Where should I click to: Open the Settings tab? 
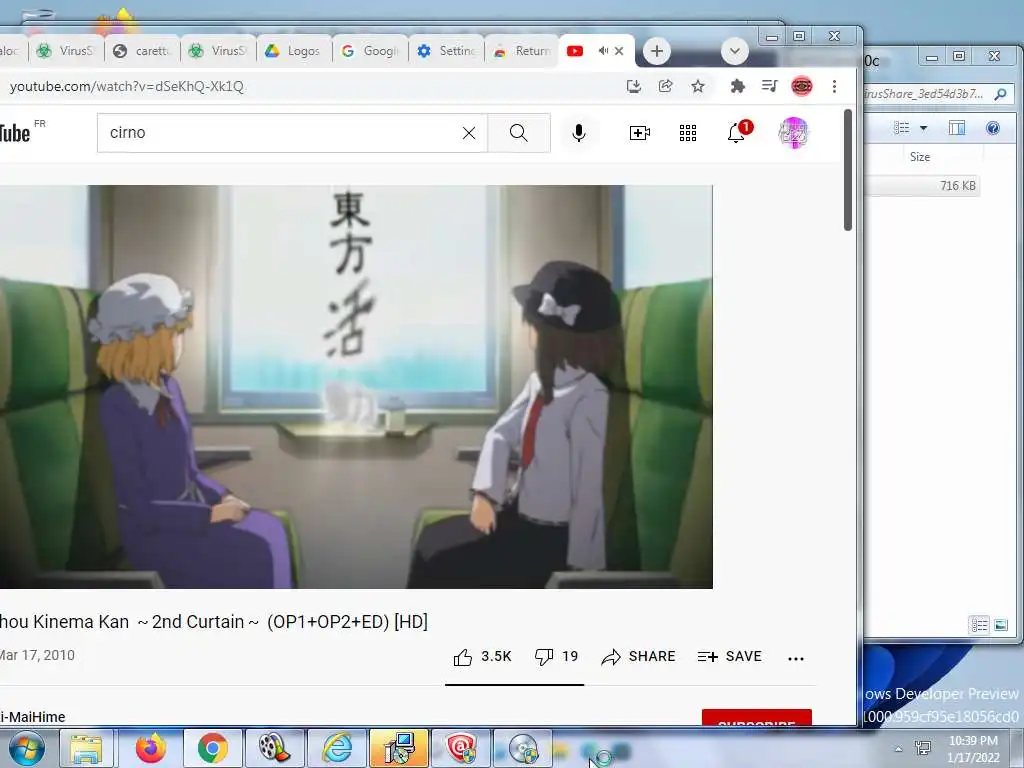coord(447,51)
